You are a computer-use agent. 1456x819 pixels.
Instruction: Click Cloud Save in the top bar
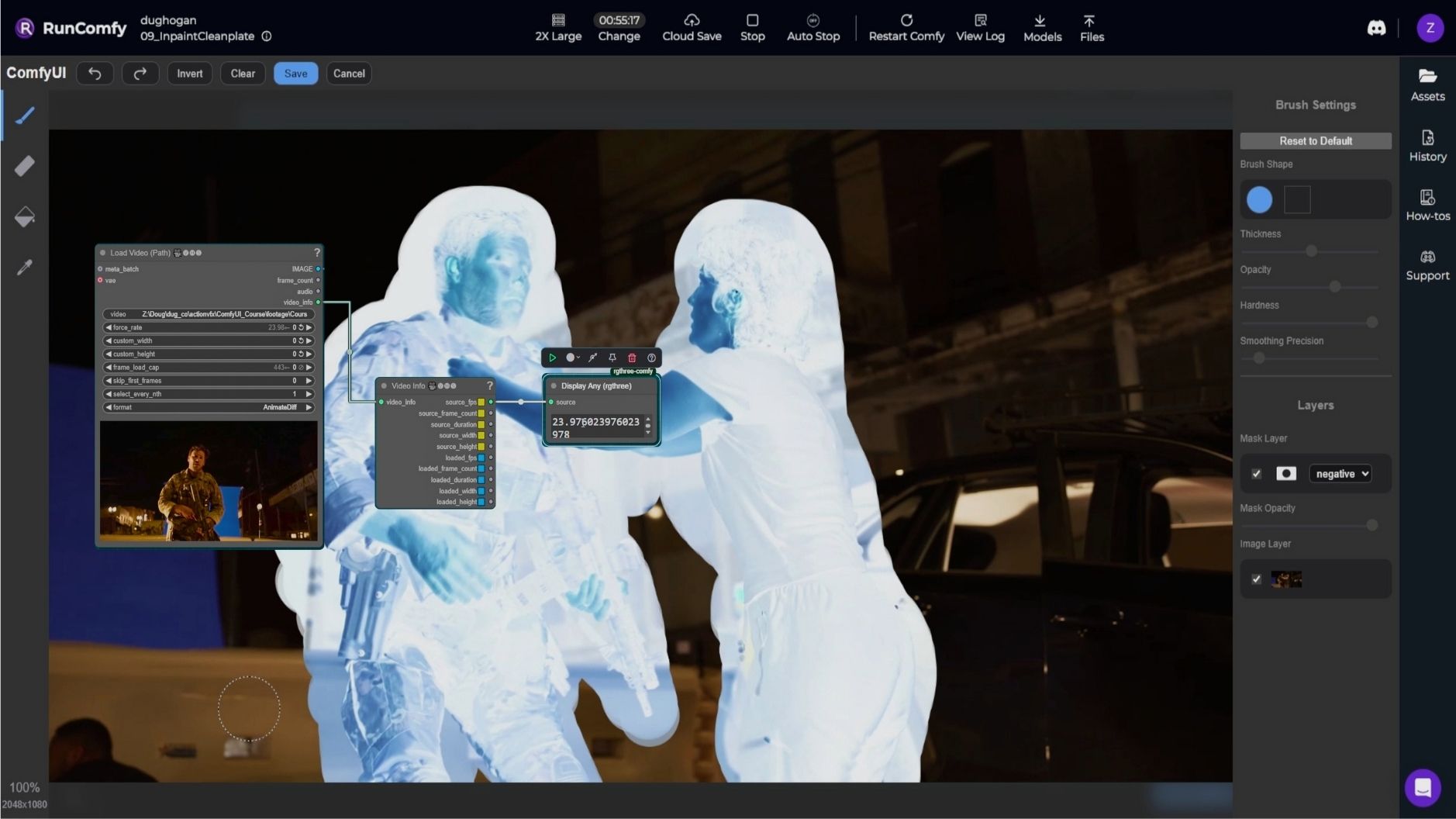coord(692,28)
